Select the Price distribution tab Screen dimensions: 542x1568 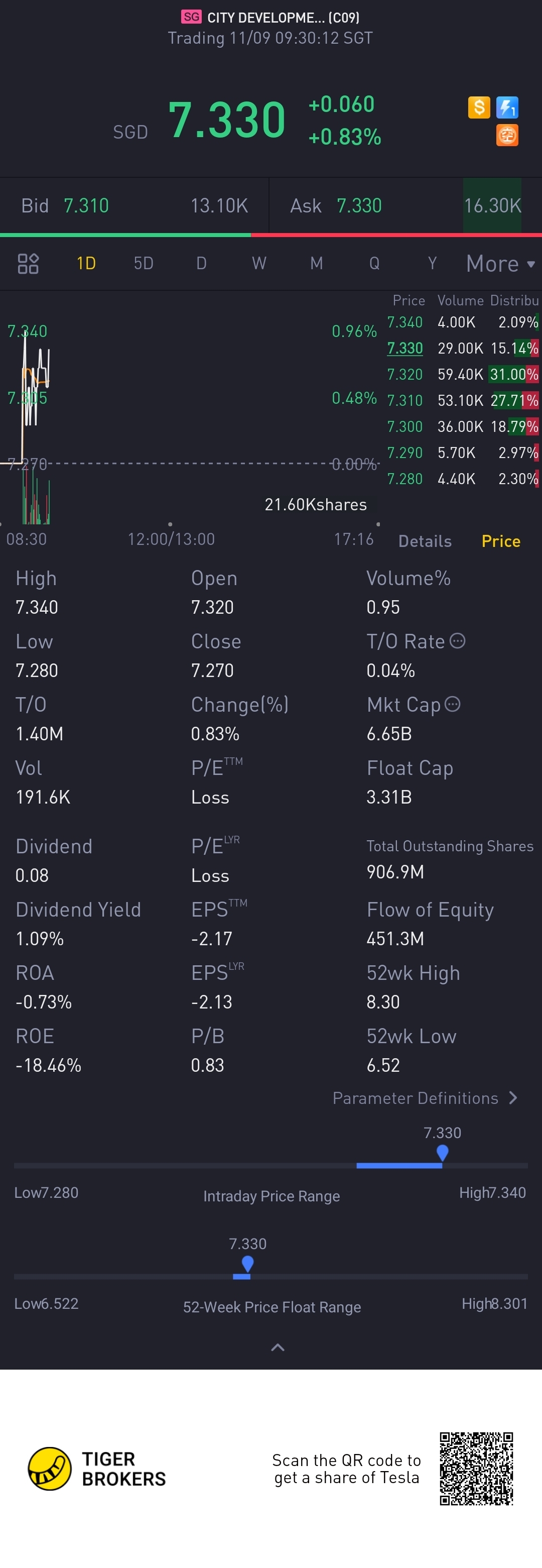501,541
